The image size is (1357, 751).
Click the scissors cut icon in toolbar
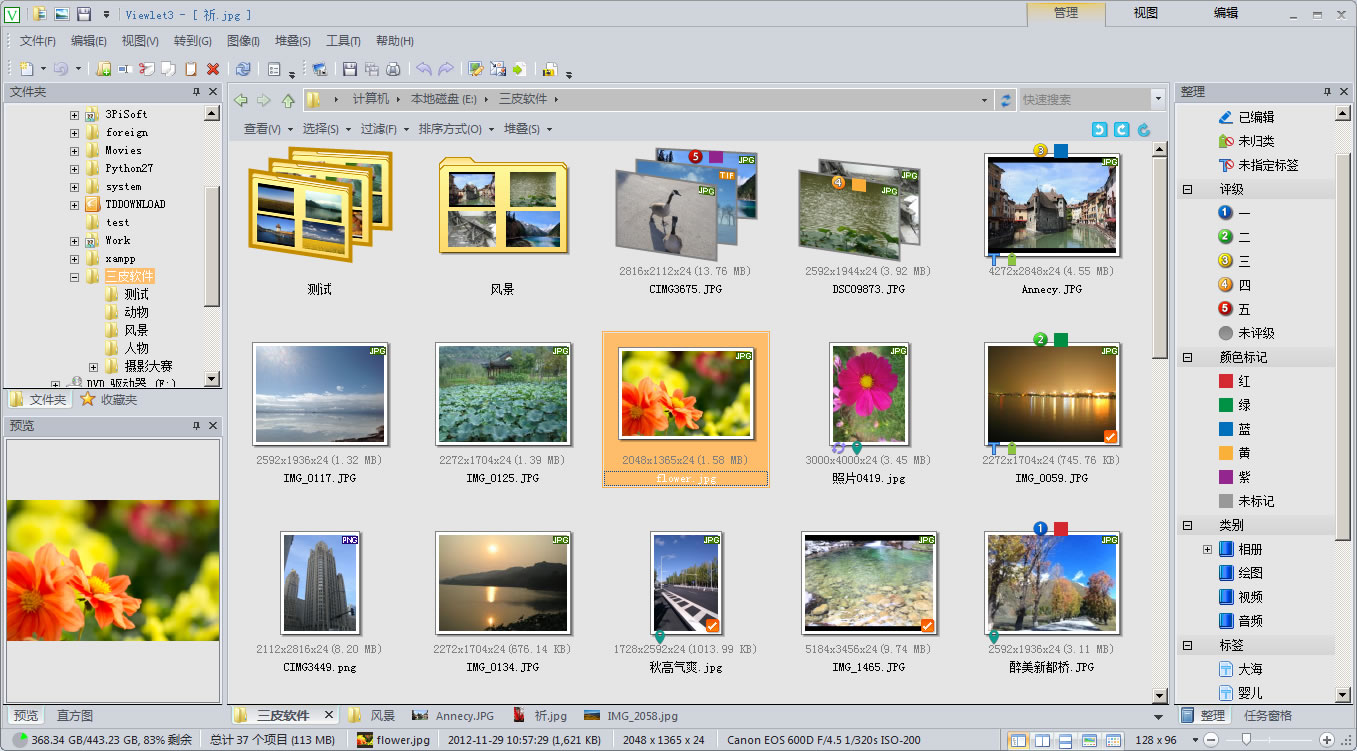click(x=146, y=69)
